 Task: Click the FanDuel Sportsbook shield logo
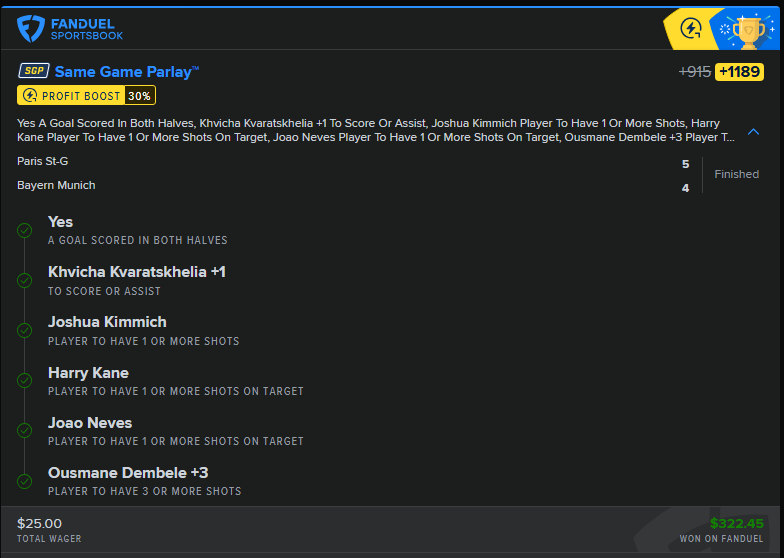coord(30,28)
